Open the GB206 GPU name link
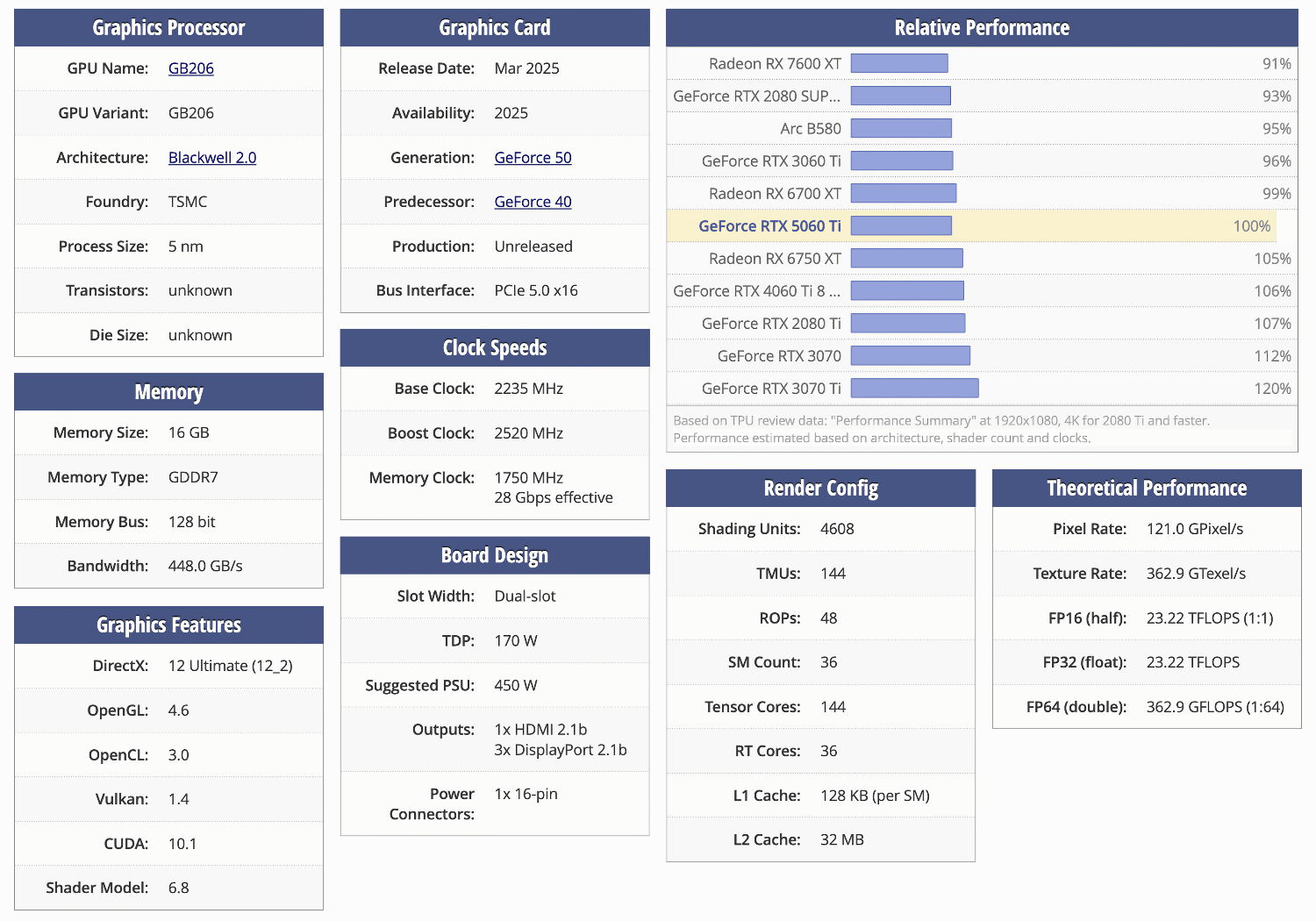The width and height of the screenshot is (1316, 921). point(190,68)
